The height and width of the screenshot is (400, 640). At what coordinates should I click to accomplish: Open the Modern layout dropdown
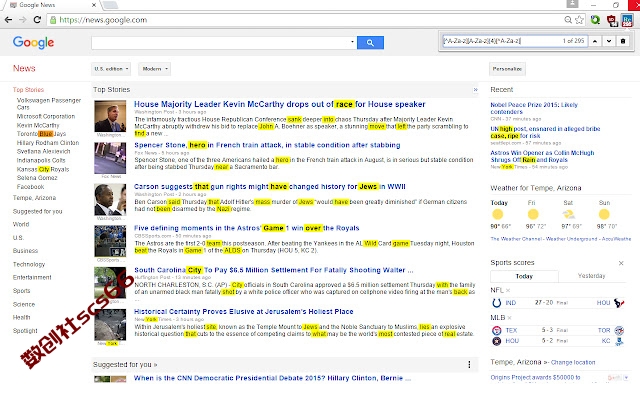[155, 69]
